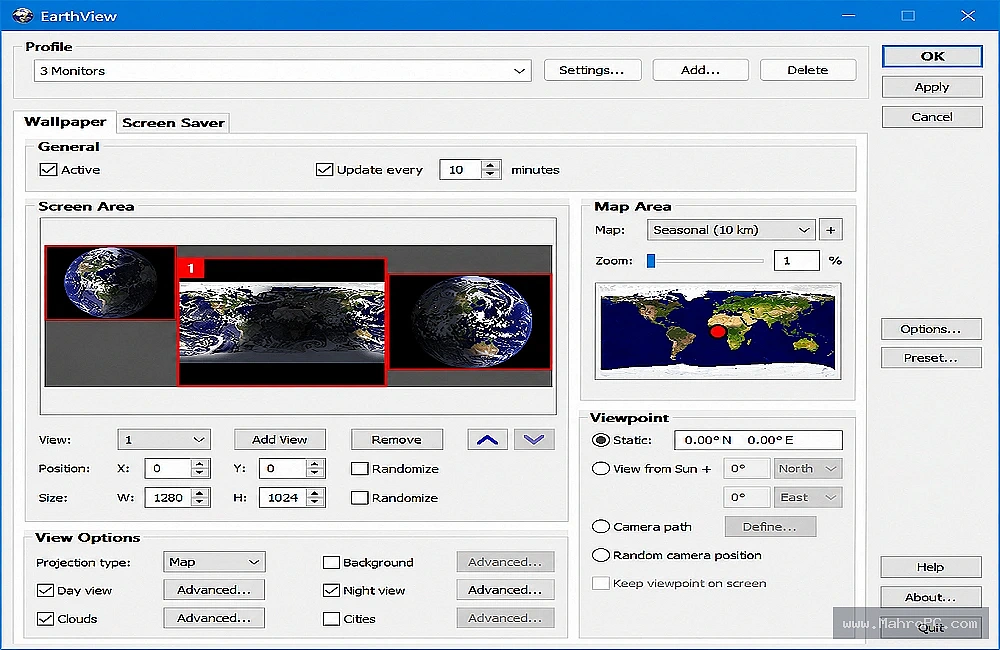Click the Help button

pyautogui.click(x=930, y=567)
